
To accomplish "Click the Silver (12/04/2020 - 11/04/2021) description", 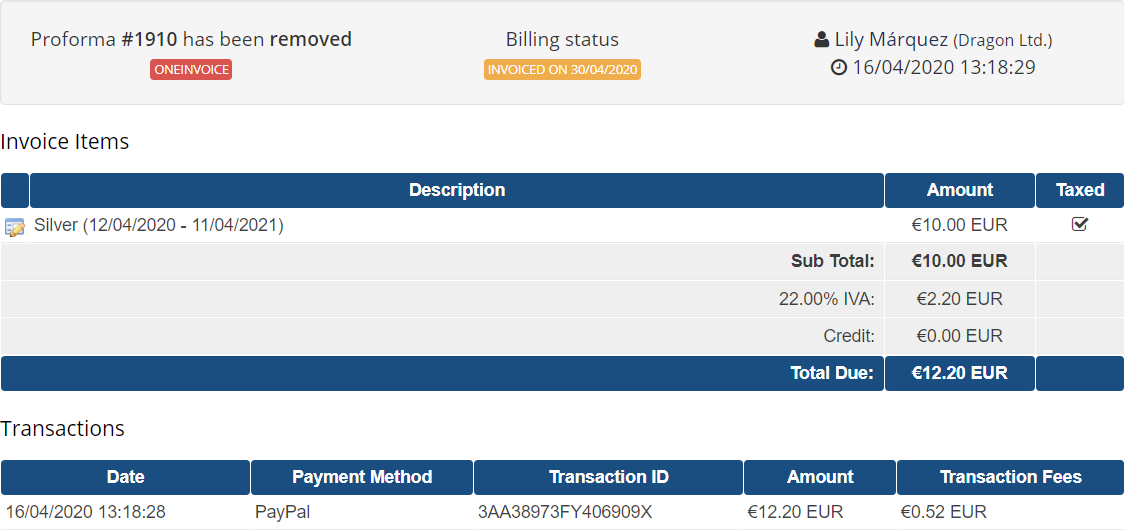I will point(159,225).
